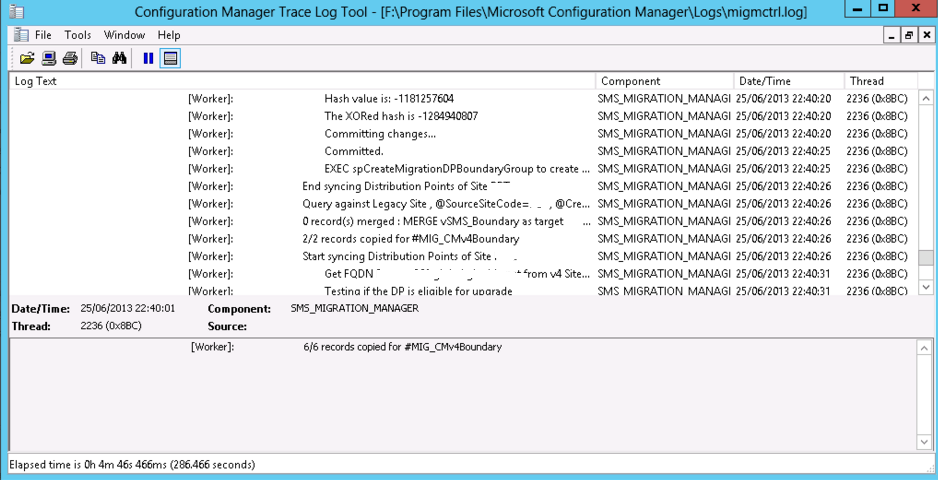938x480 pixels.
Task: Click the Open on Server toolbar icon
Action: (49, 59)
